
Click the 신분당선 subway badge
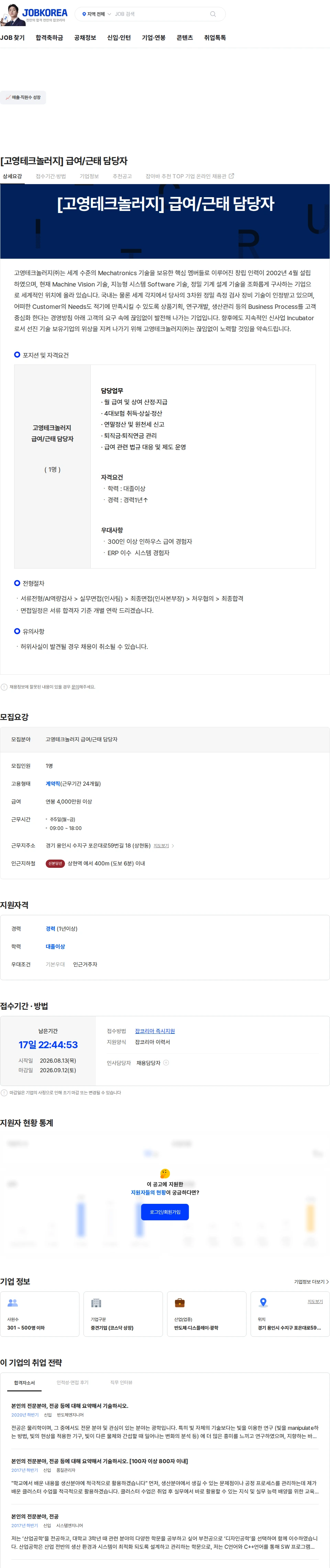[55, 864]
